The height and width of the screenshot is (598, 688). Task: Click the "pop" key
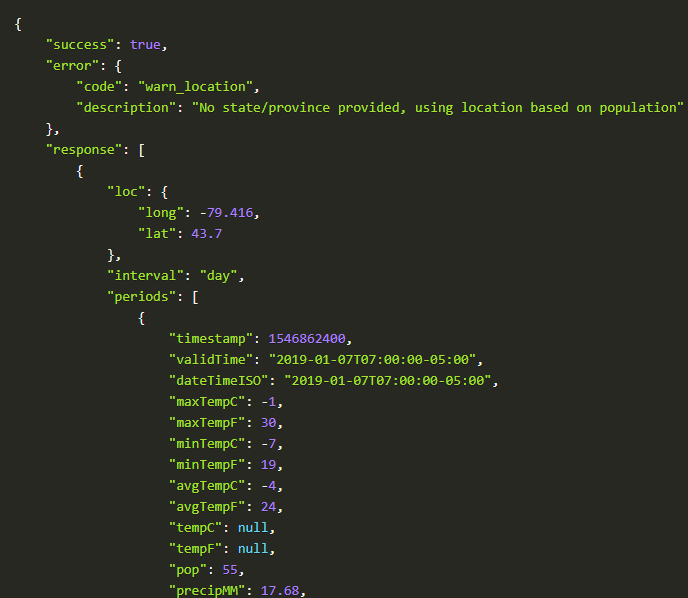(188, 570)
